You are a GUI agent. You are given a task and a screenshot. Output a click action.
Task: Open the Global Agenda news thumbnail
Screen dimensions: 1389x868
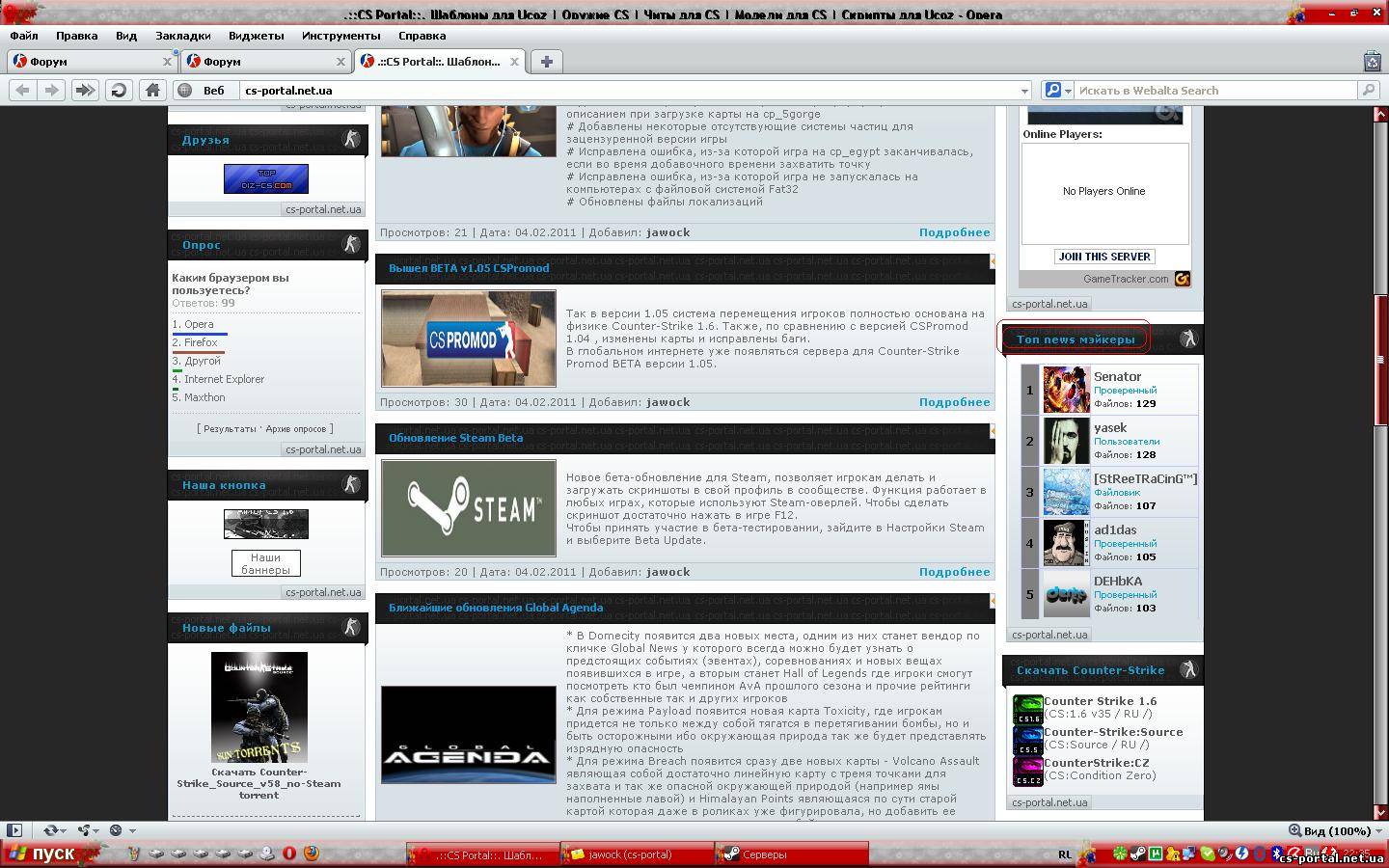469,735
